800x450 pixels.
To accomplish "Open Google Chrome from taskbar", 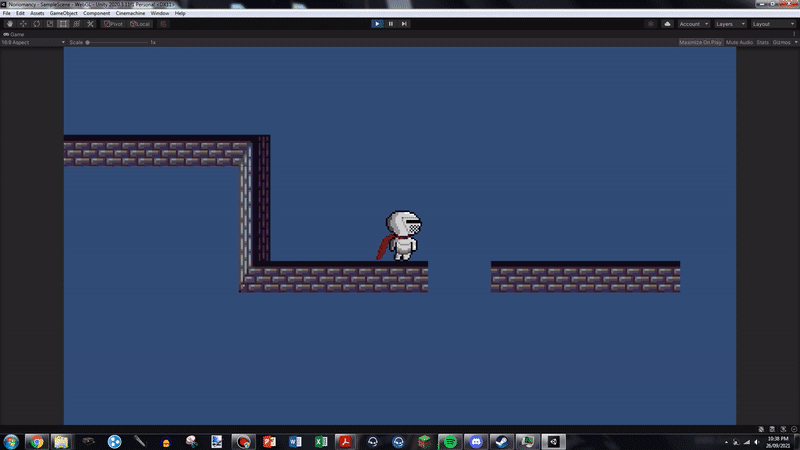I will point(36,442).
